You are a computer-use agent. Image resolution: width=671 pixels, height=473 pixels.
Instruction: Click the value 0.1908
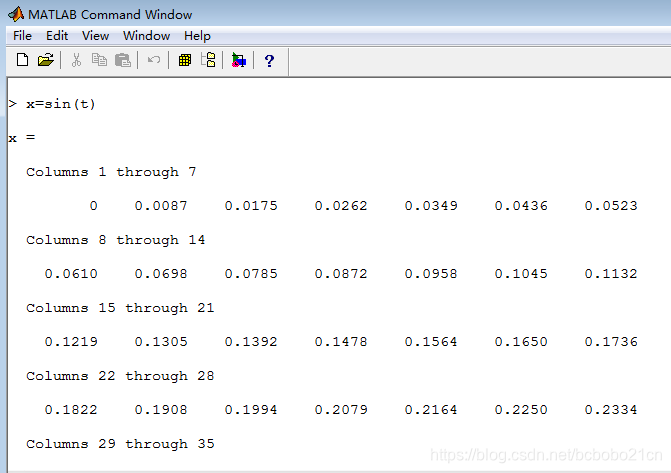click(x=161, y=410)
